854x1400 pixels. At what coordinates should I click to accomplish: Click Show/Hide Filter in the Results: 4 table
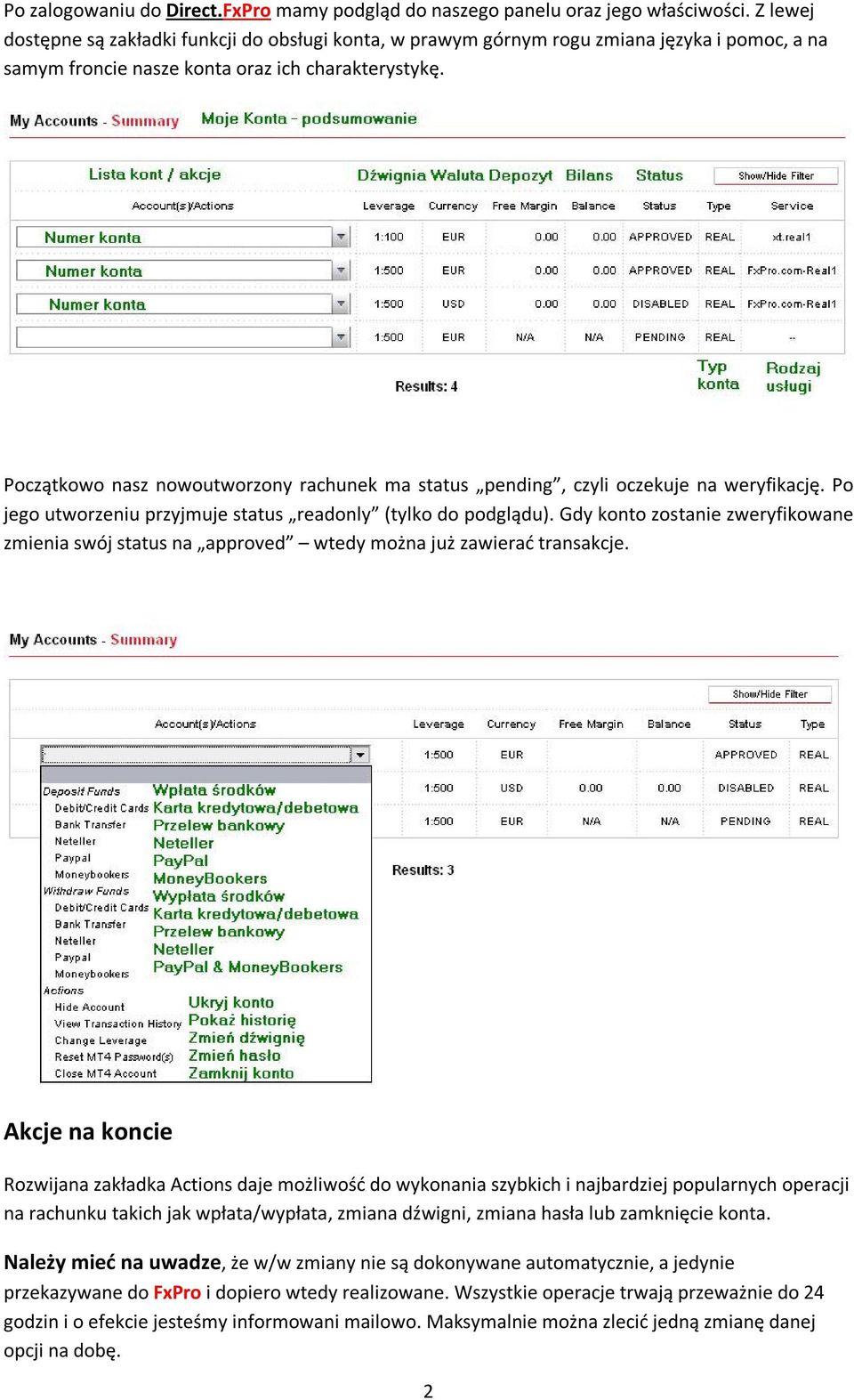(x=776, y=176)
